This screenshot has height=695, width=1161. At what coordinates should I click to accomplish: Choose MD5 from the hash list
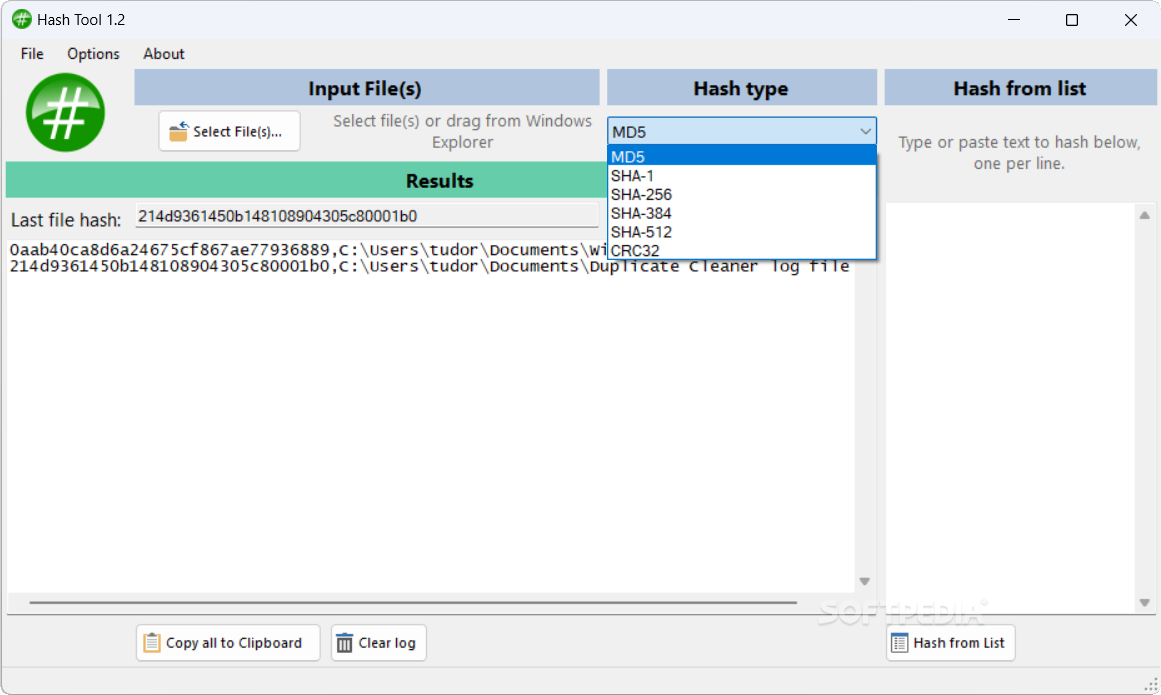coord(741,156)
